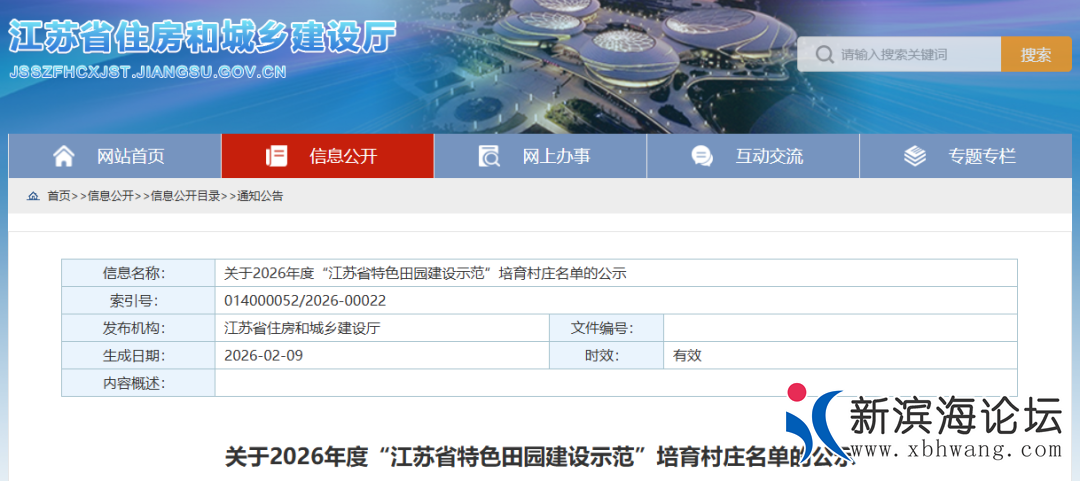Click the house icon in 网站首页 tab

pos(64,156)
